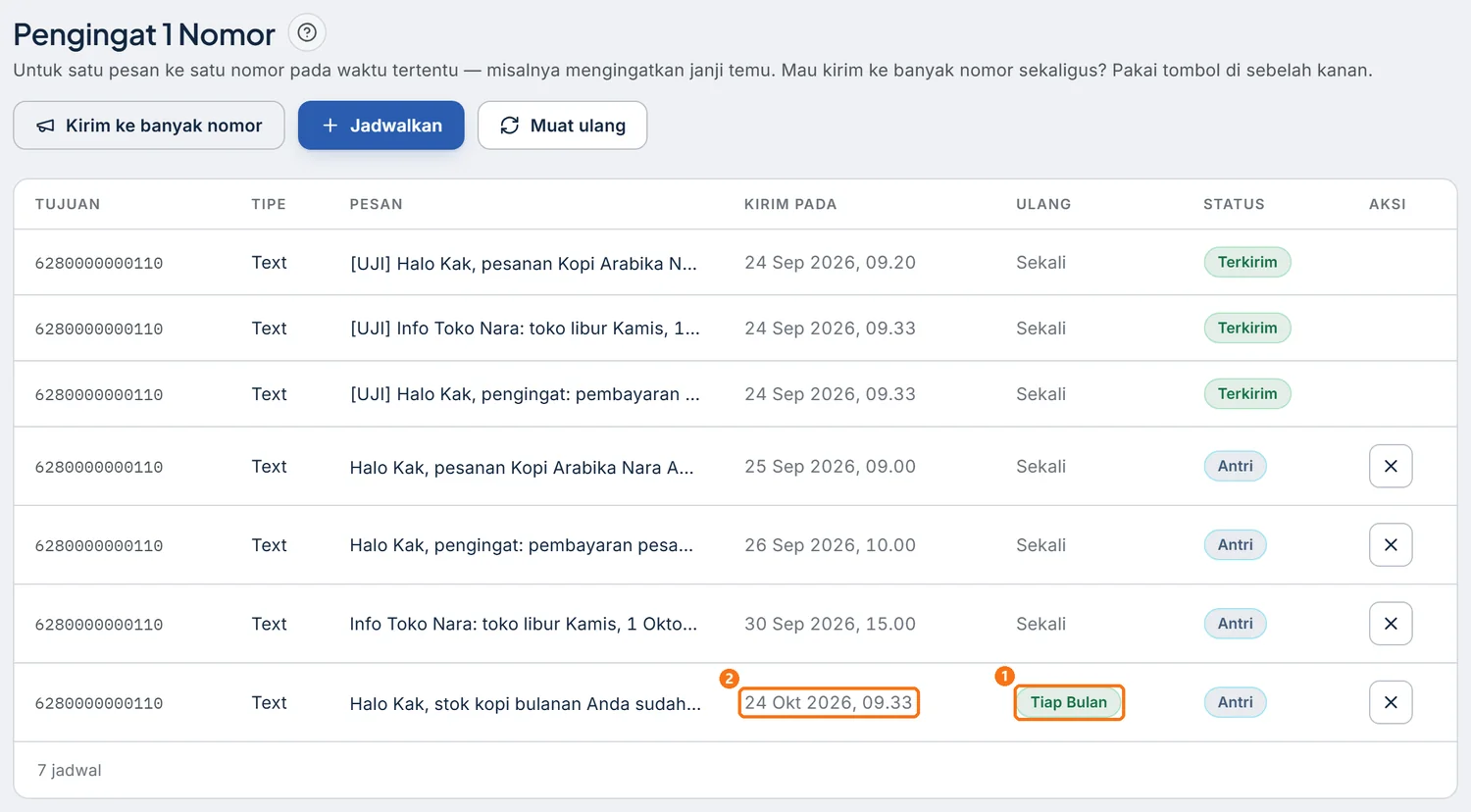The height and width of the screenshot is (812, 1471).
Task: Click PESAN column header
Action: (377, 204)
